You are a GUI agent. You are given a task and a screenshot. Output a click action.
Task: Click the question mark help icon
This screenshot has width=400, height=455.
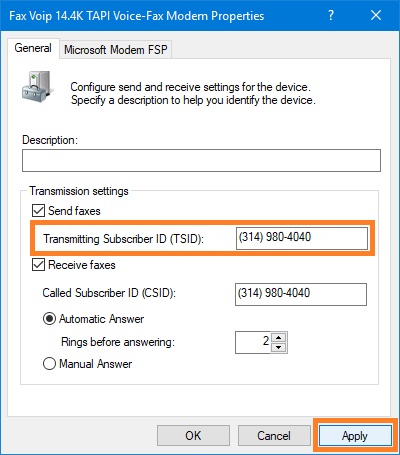coord(330,15)
